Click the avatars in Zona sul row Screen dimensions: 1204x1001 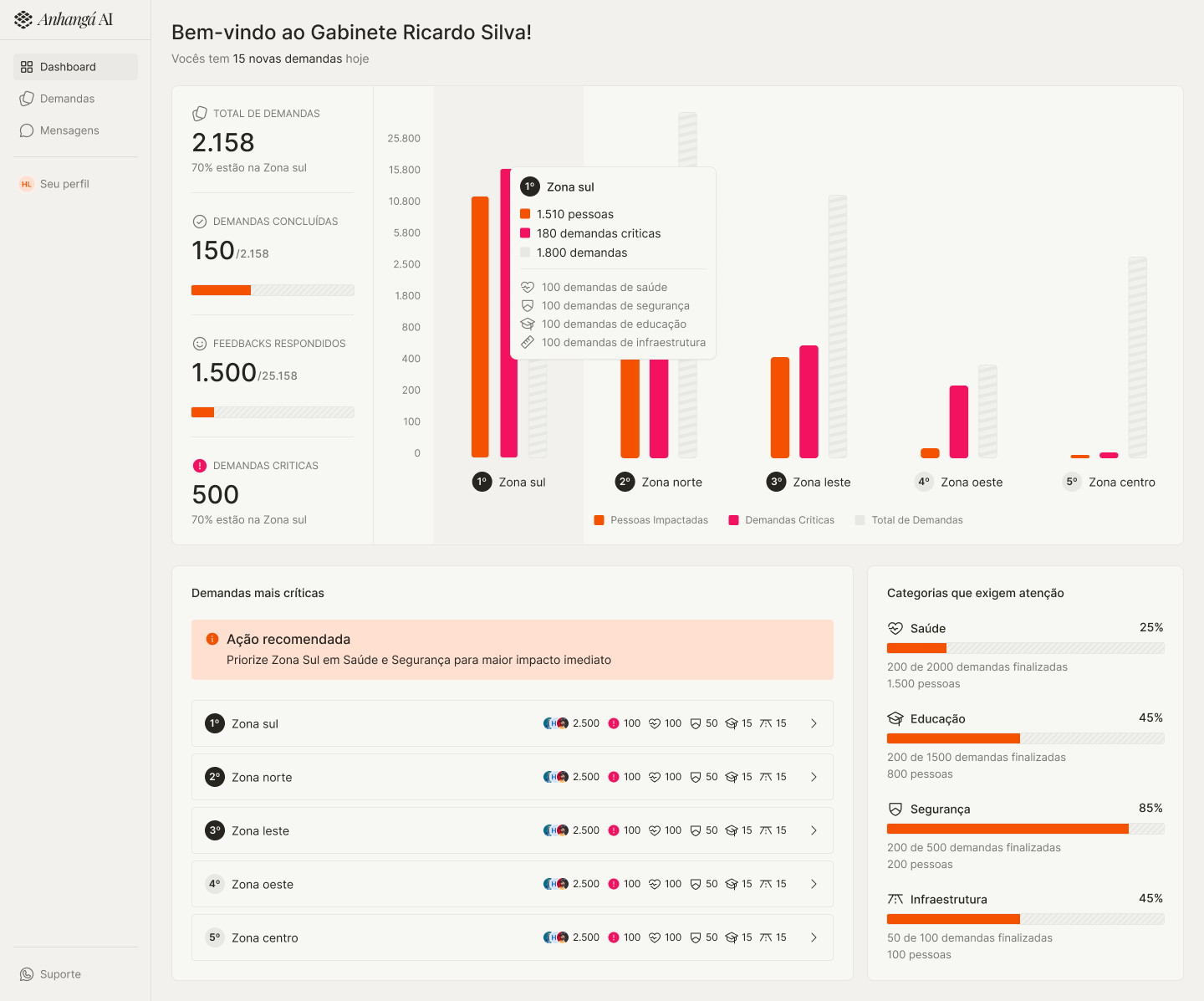(556, 723)
